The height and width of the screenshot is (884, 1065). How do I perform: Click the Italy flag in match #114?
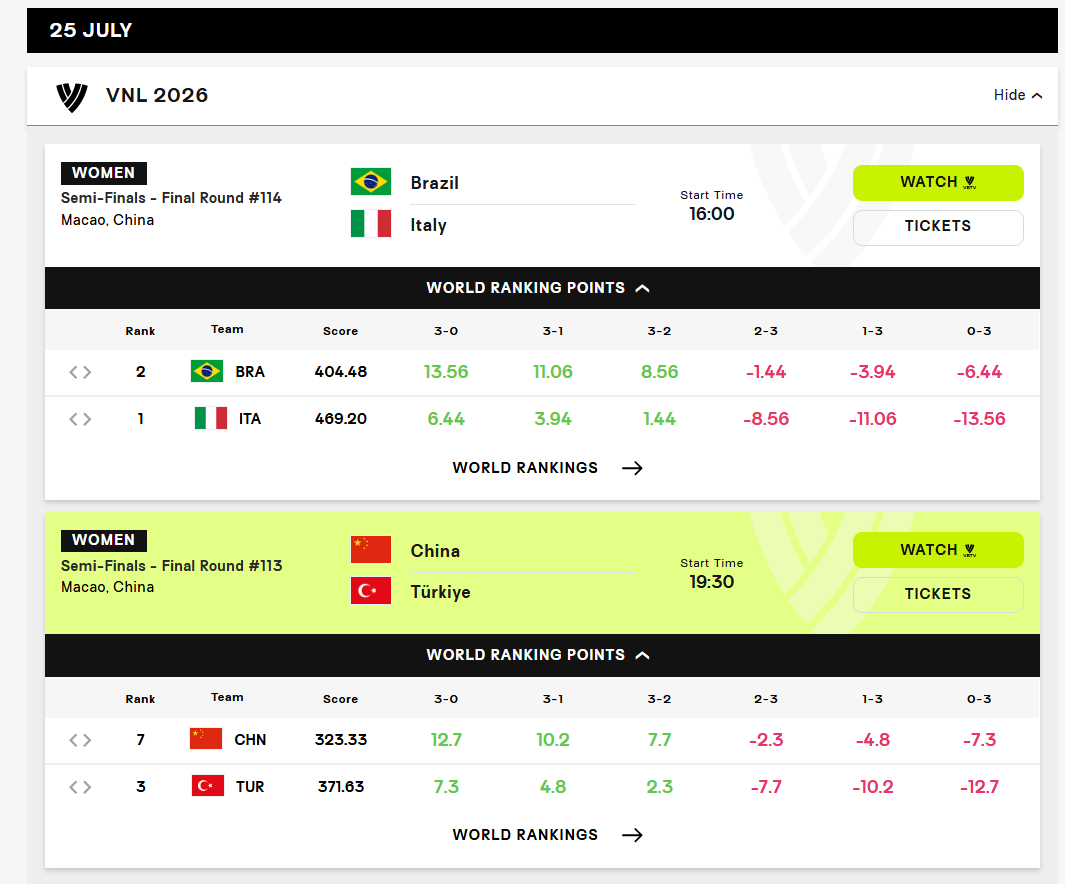[371, 223]
